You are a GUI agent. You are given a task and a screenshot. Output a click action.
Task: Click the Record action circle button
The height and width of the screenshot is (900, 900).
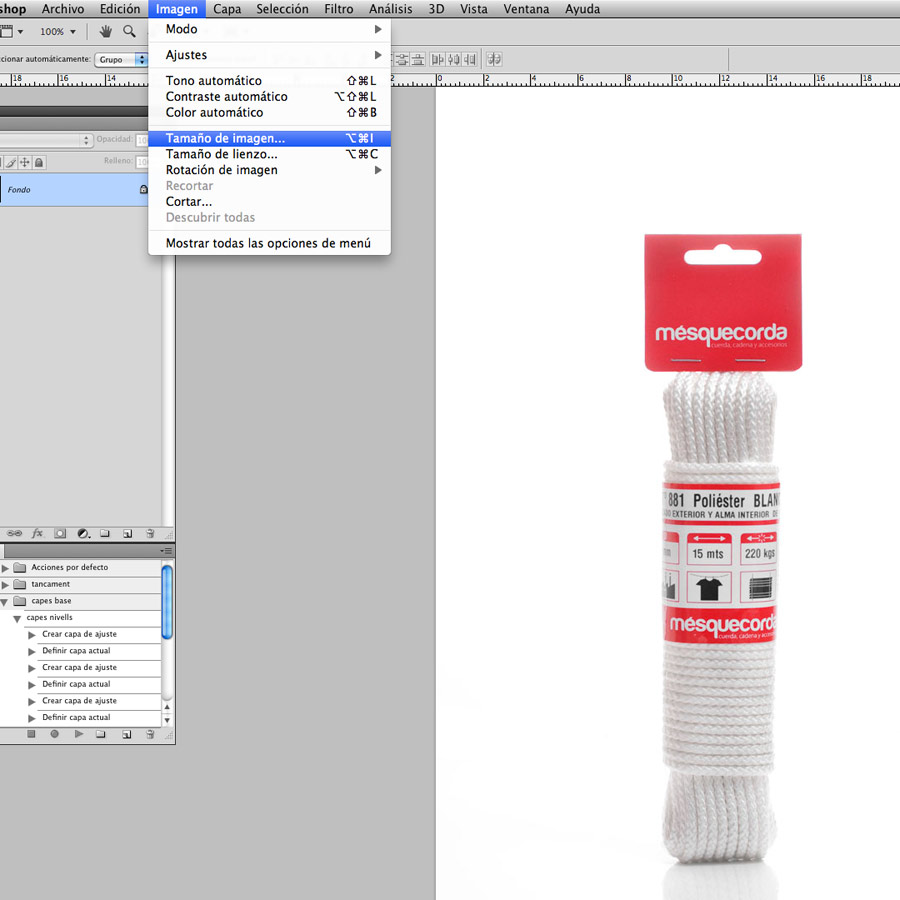coord(54,734)
